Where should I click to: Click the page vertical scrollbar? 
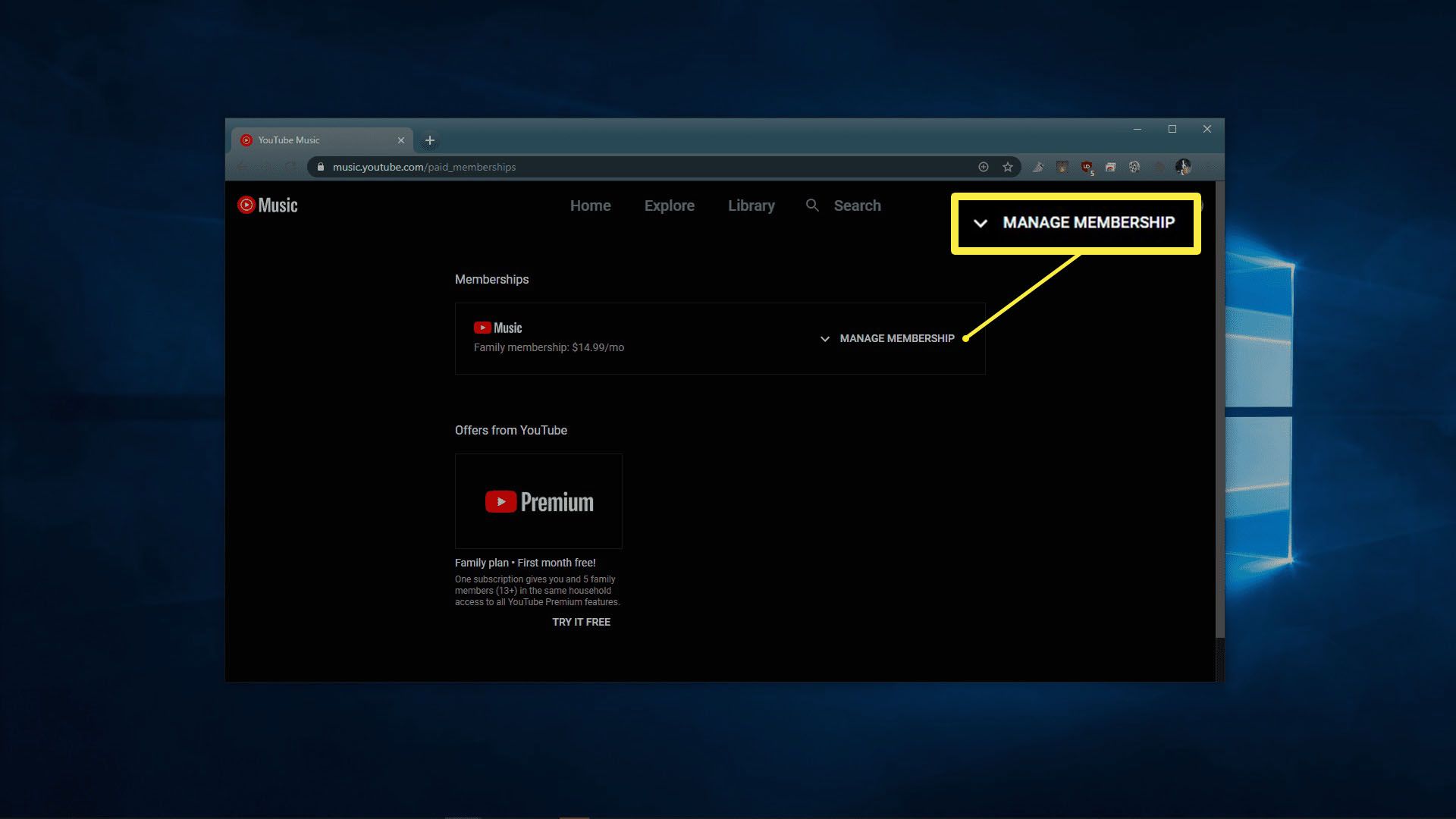point(1220,409)
